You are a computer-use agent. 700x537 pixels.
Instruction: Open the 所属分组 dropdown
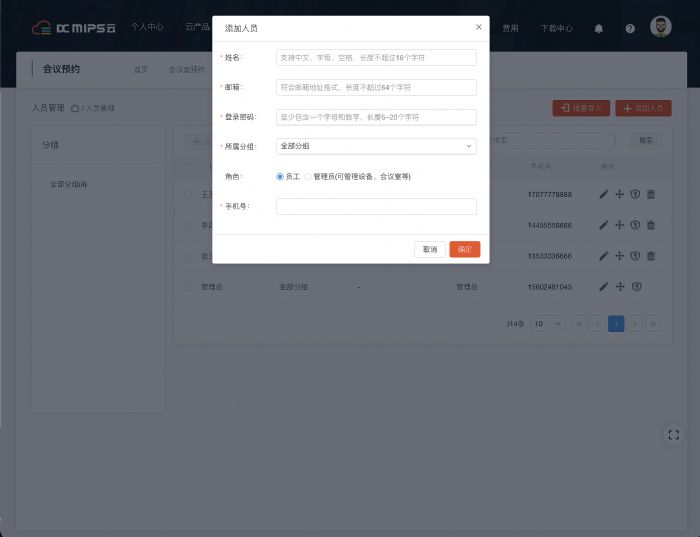pos(376,146)
